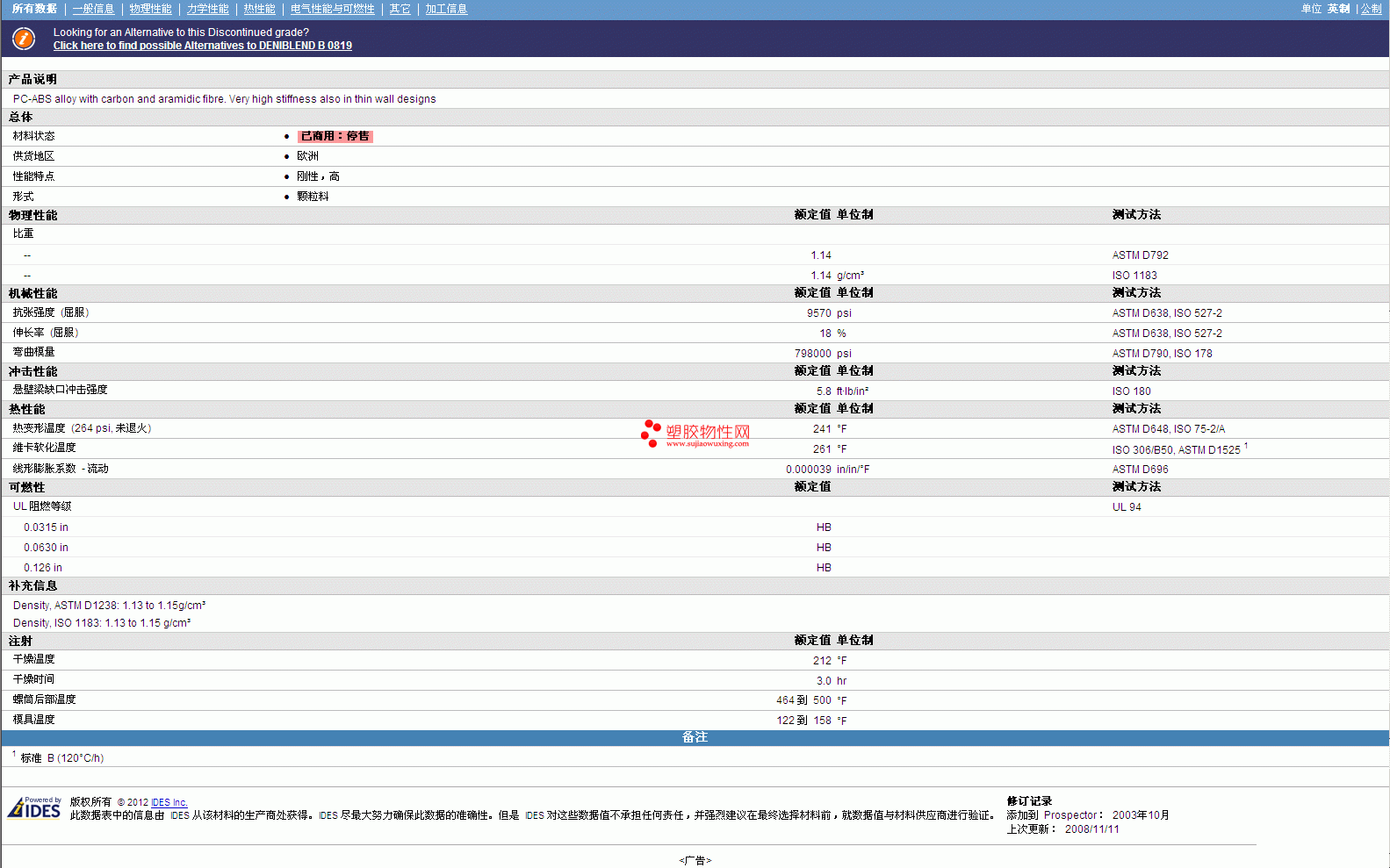Click the ISO 180 test method
Image resolution: width=1390 pixels, height=868 pixels.
[1131, 391]
